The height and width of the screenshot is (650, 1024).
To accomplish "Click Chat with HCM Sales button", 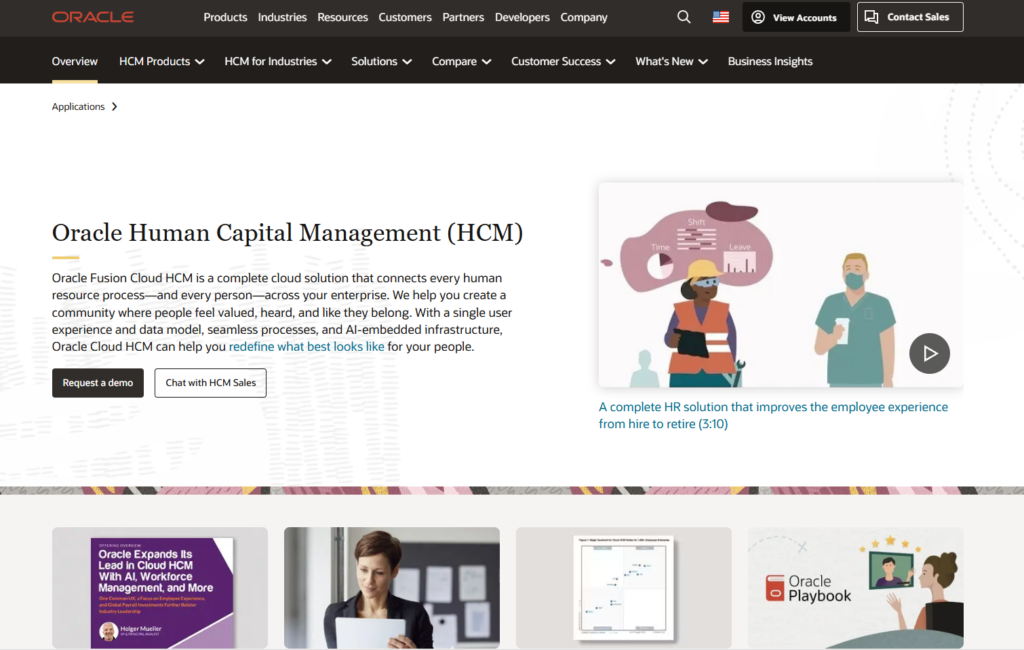I will pyautogui.click(x=210, y=383).
